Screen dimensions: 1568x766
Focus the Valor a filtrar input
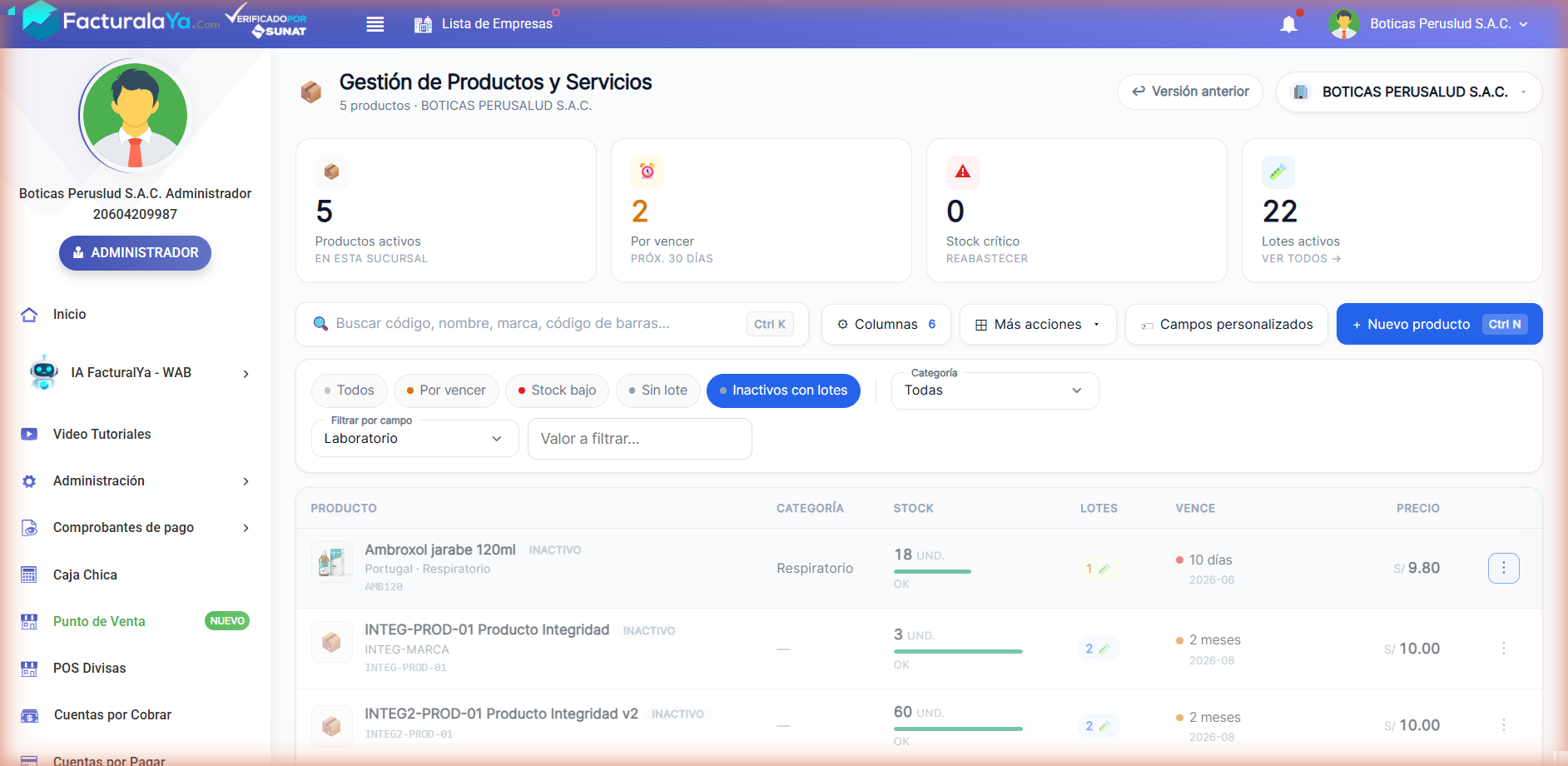pyautogui.click(x=639, y=439)
